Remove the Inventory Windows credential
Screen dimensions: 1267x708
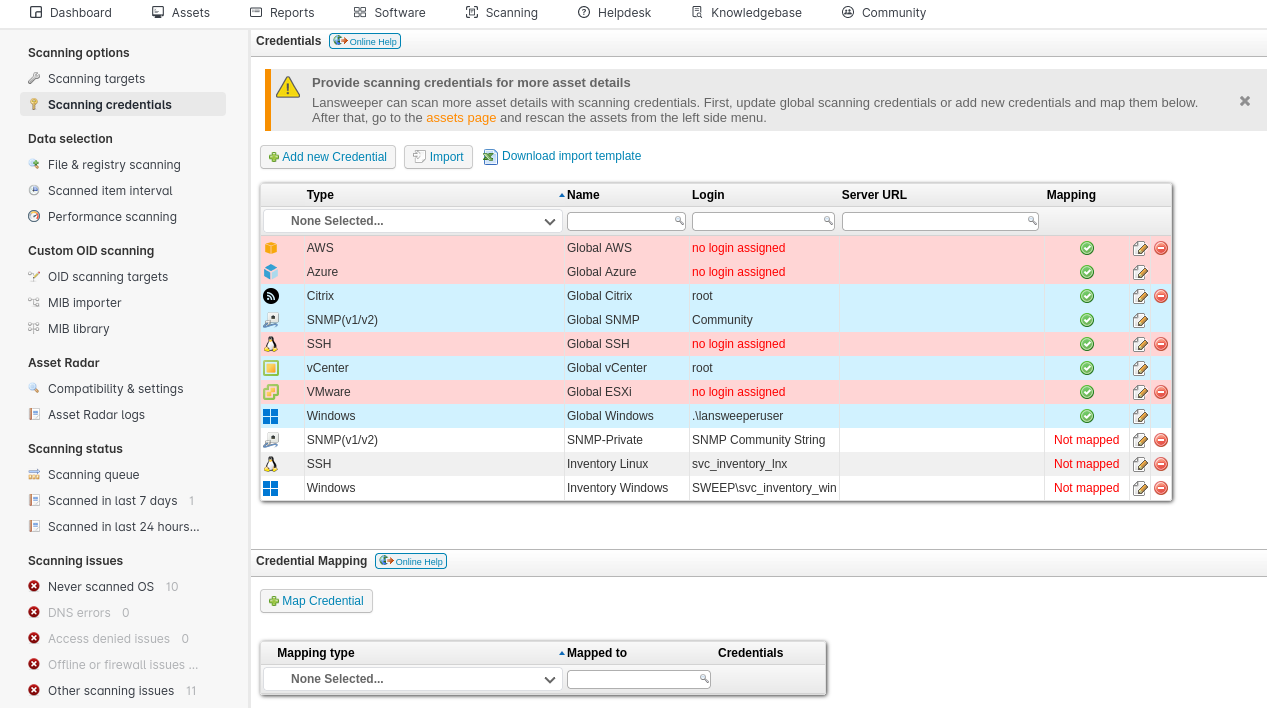pos(1161,488)
